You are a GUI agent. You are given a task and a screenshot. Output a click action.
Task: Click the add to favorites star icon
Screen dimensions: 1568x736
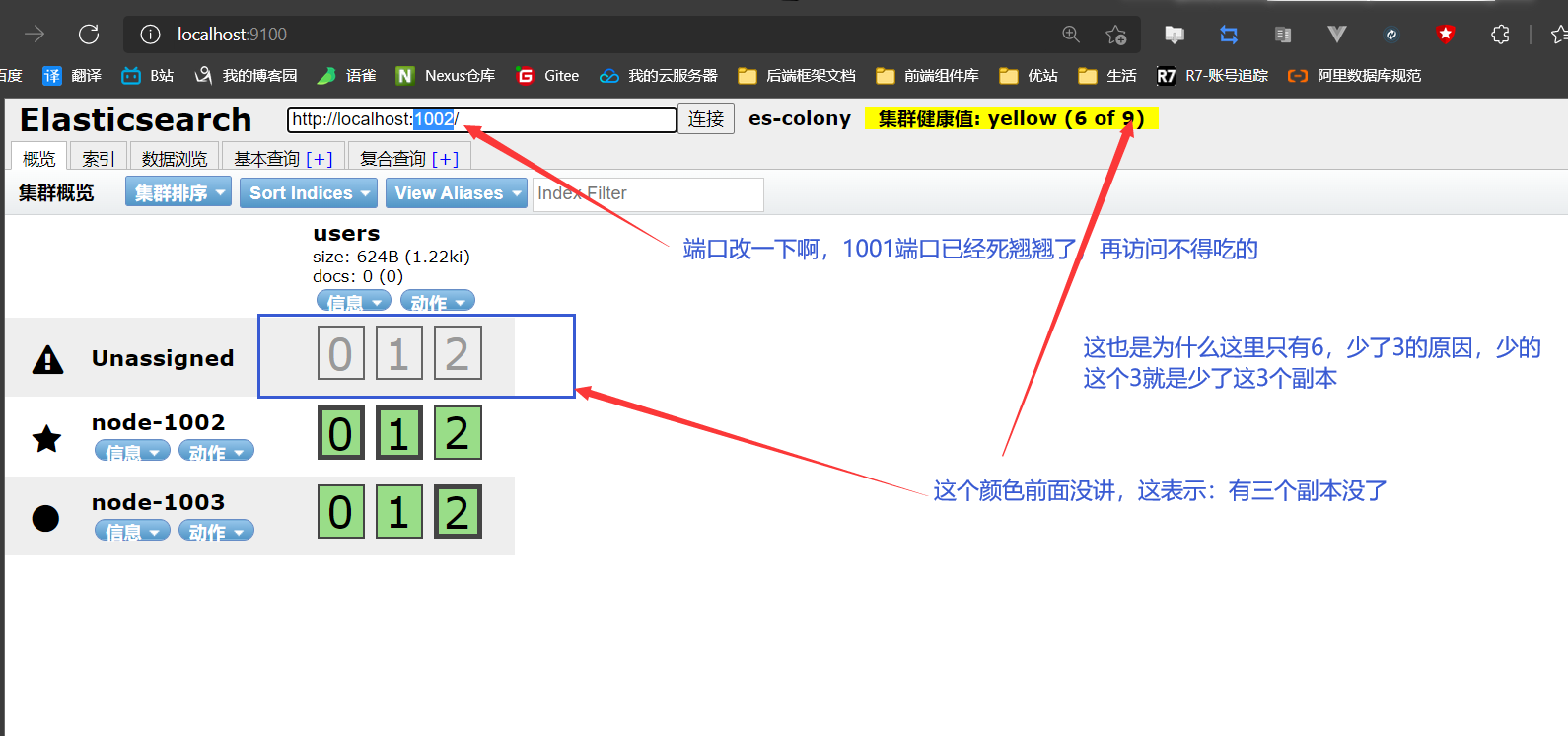1115,35
